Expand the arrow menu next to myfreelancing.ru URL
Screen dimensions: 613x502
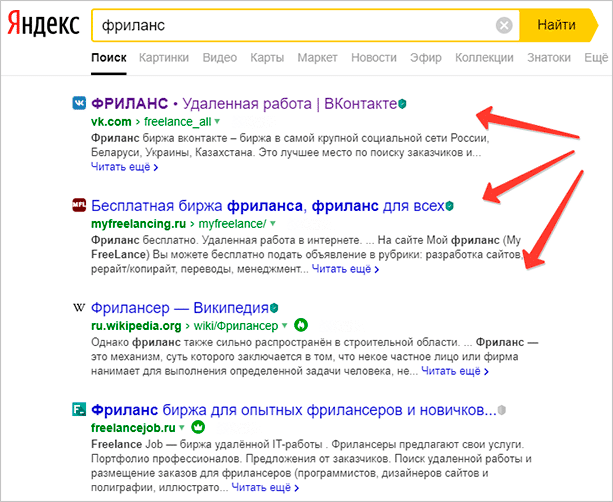[273, 223]
